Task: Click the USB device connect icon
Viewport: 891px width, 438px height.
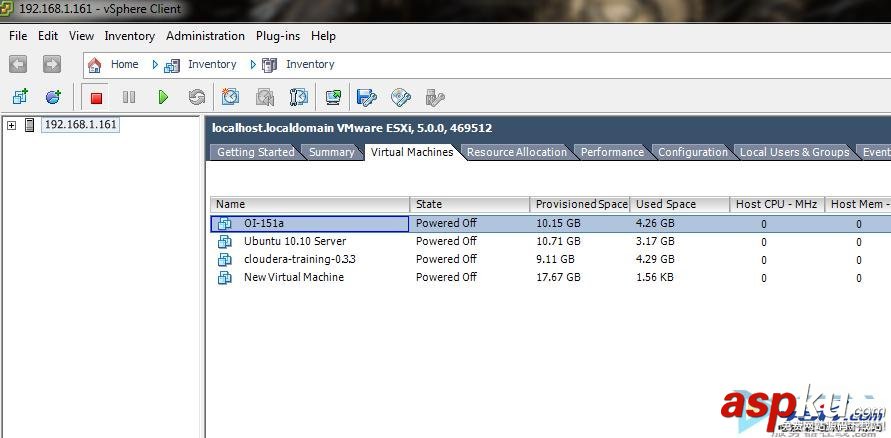Action: click(x=435, y=97)
